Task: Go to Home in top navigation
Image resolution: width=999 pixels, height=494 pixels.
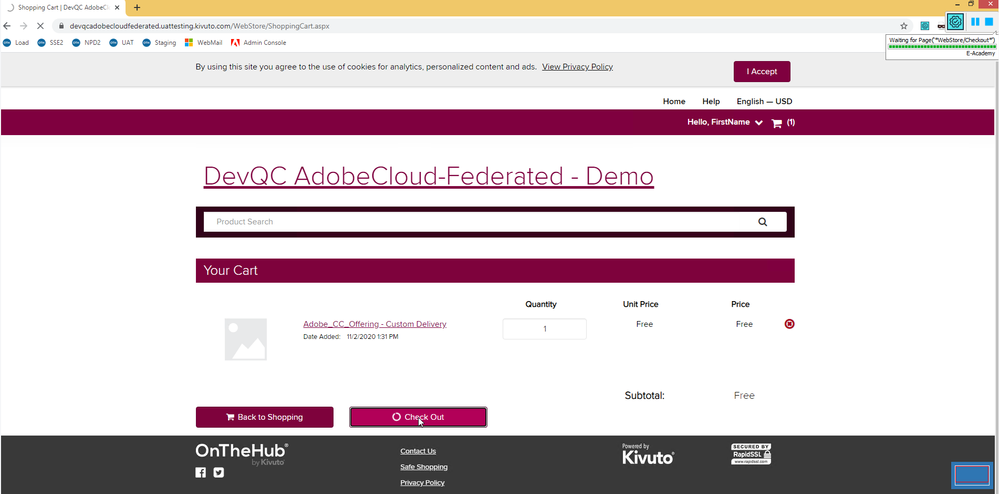Action: (674, 101)
